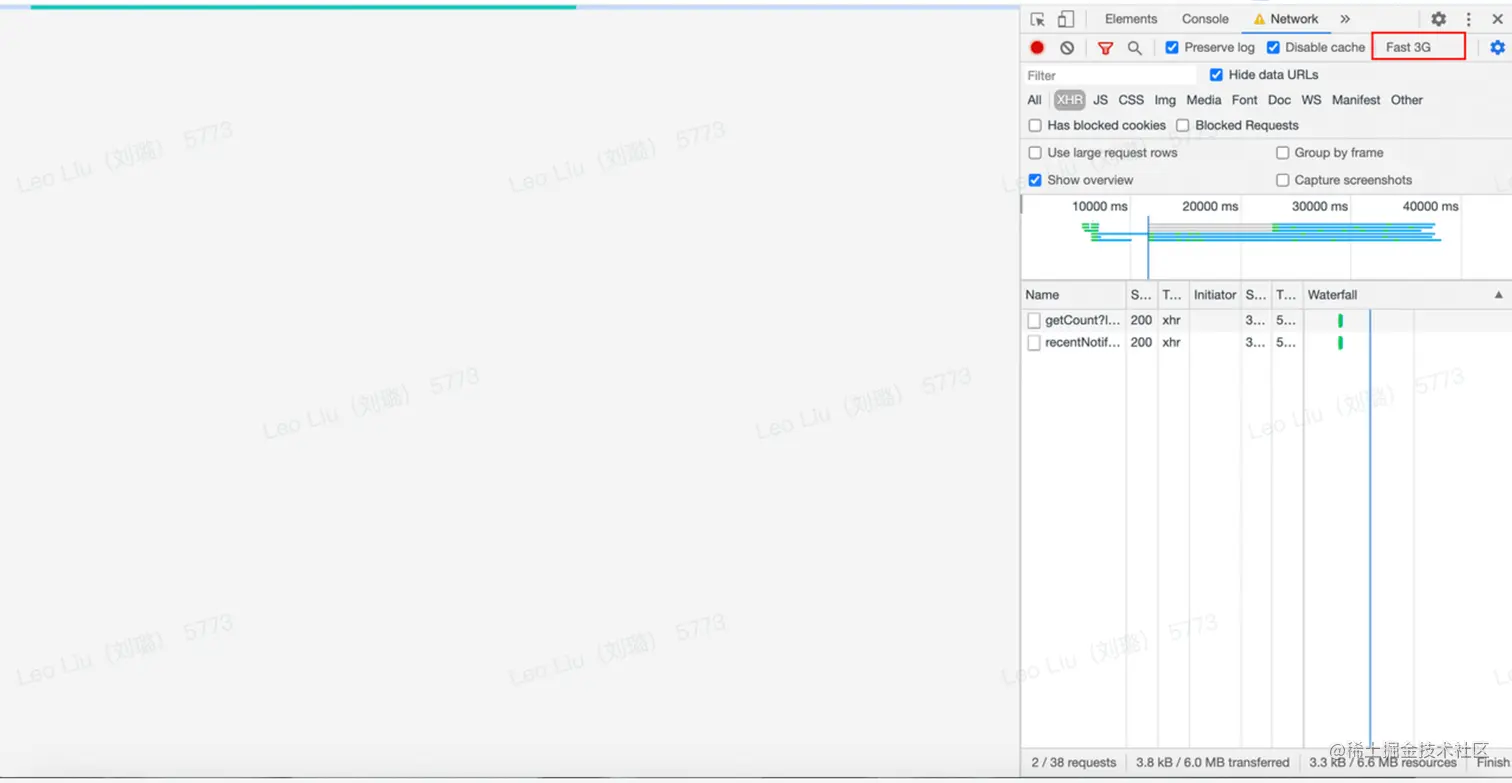Click the 20000 ms overview timeline label
Viewport: 1512px width, 783px height.
(1210, 206)
